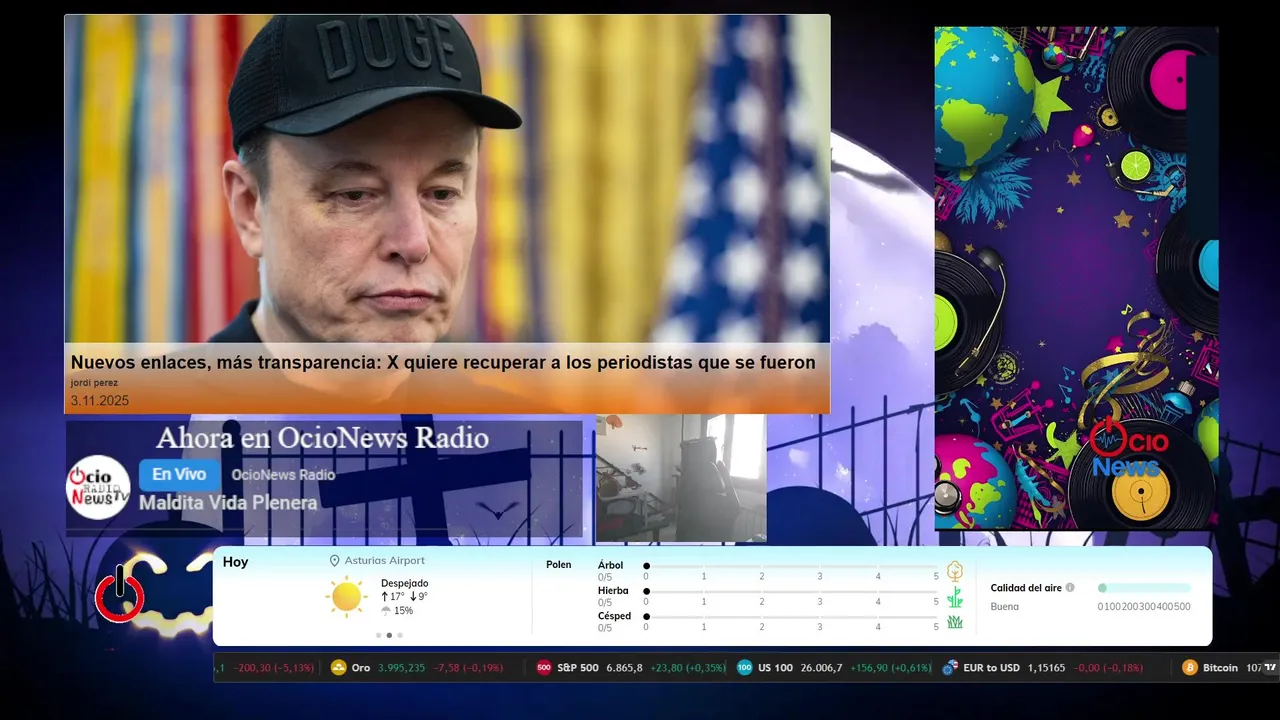This screenshot has height=720, width=1280.
Task: Click the US 100 value 26.006,7
Action: click(821, 668)
